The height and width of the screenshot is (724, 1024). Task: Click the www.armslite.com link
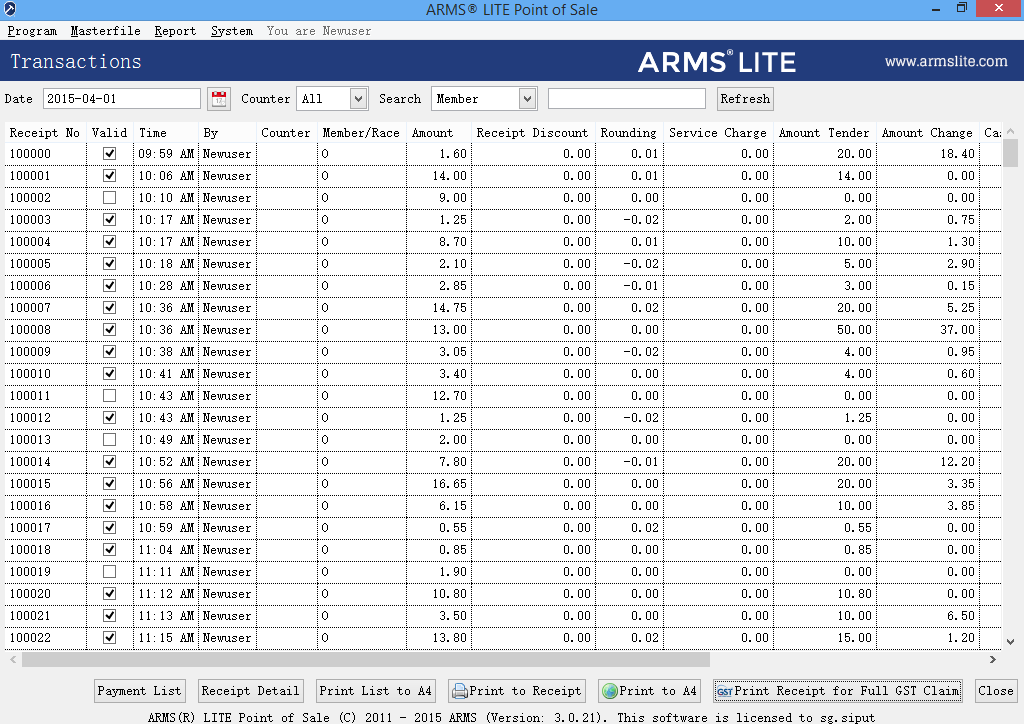click(946, 61)
